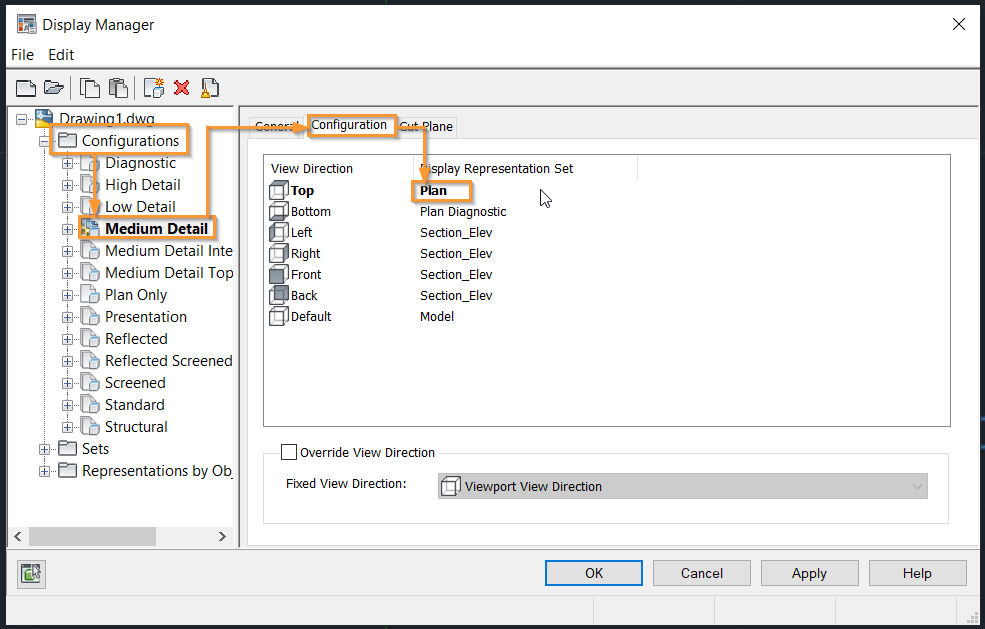The width and height of the screenshot is (985, 629).
Task: Open the File menu
Action: coord(23,55)
